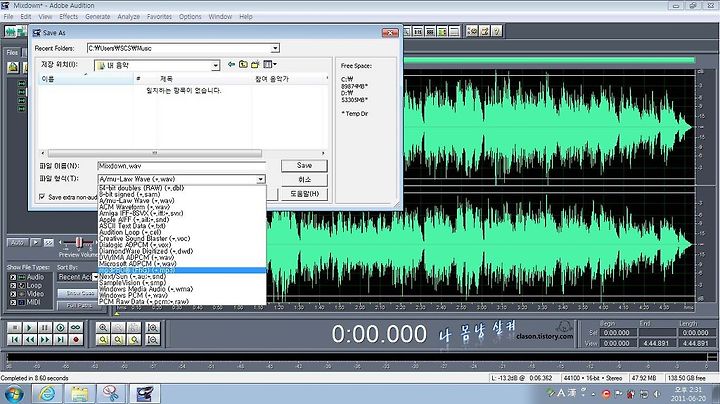
Task: Click the Up One Level folder icon
Action: pyautogui.click(x=243, y=64)
